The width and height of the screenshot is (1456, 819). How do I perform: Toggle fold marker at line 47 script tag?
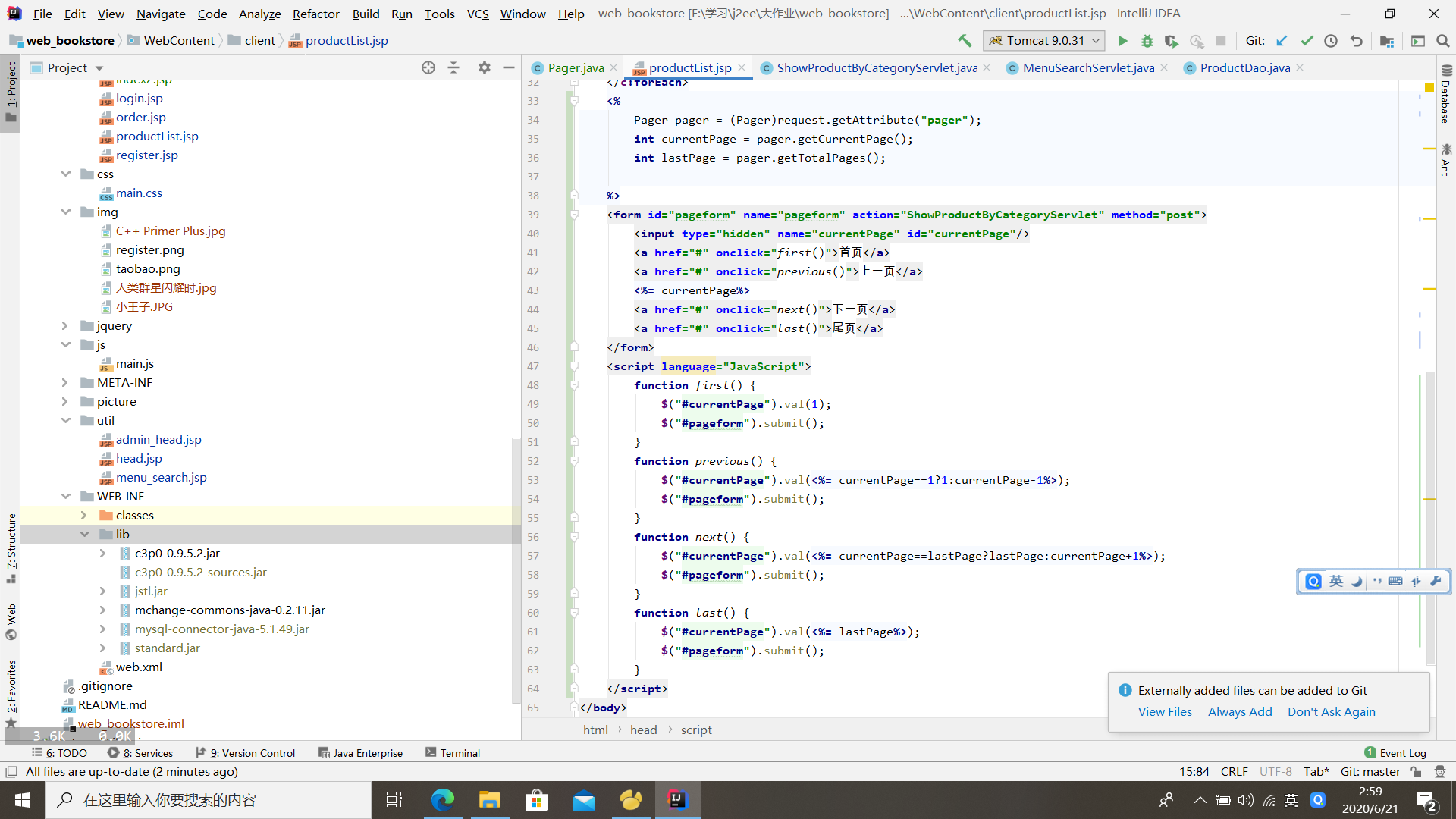[x=574, y=366]
